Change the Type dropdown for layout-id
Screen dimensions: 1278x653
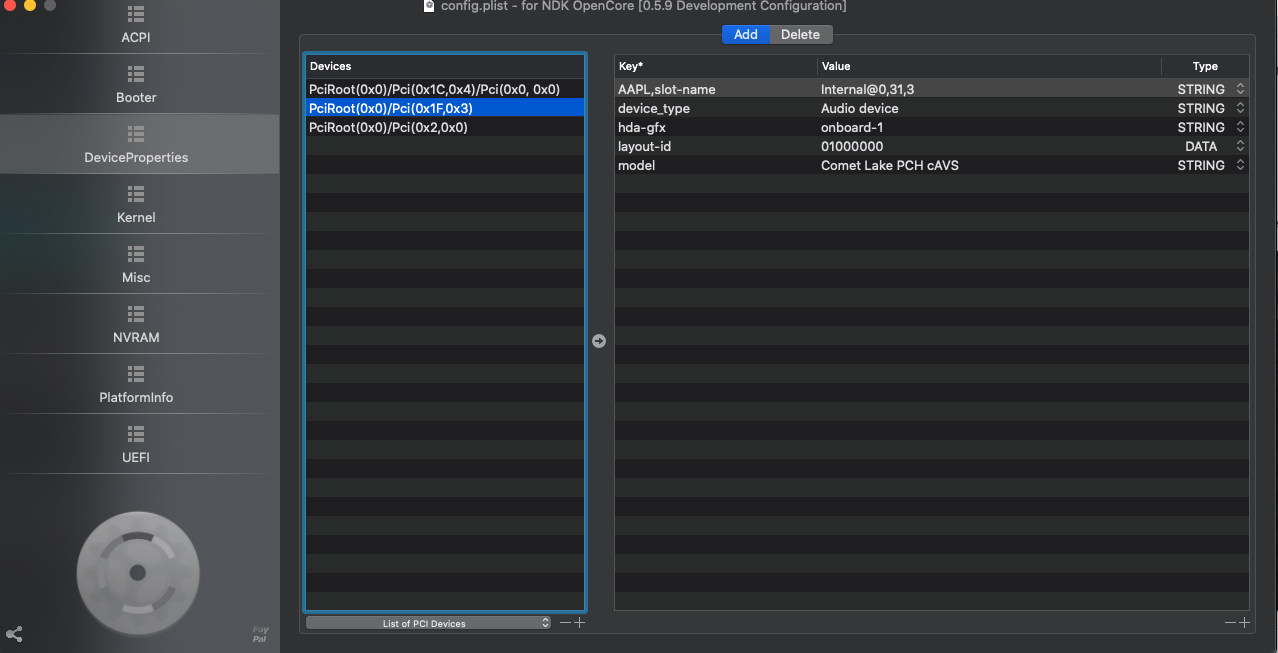[1240, 146]
